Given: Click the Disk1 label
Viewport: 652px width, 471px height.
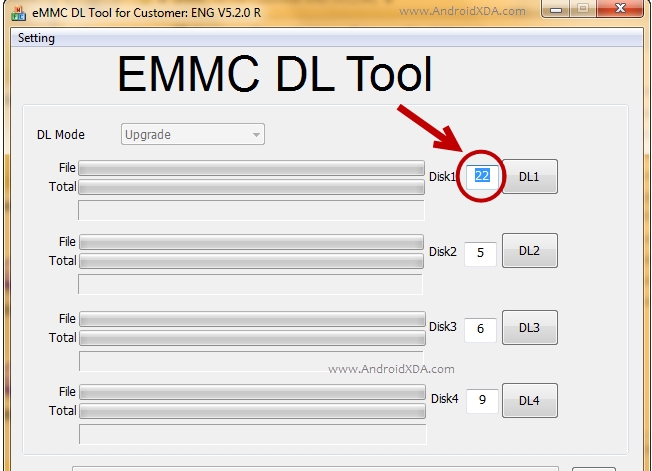Looking at the screenshot, I should tap(442, 177).
